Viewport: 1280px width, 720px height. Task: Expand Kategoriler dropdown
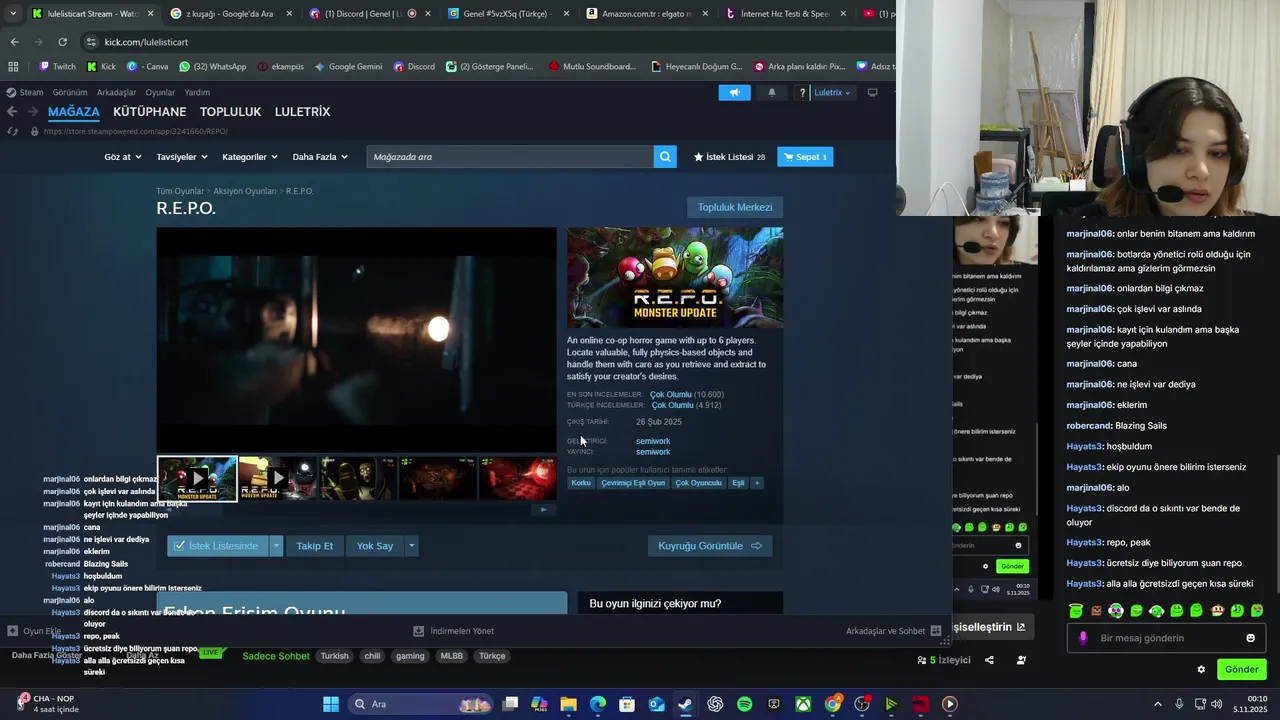250,157
